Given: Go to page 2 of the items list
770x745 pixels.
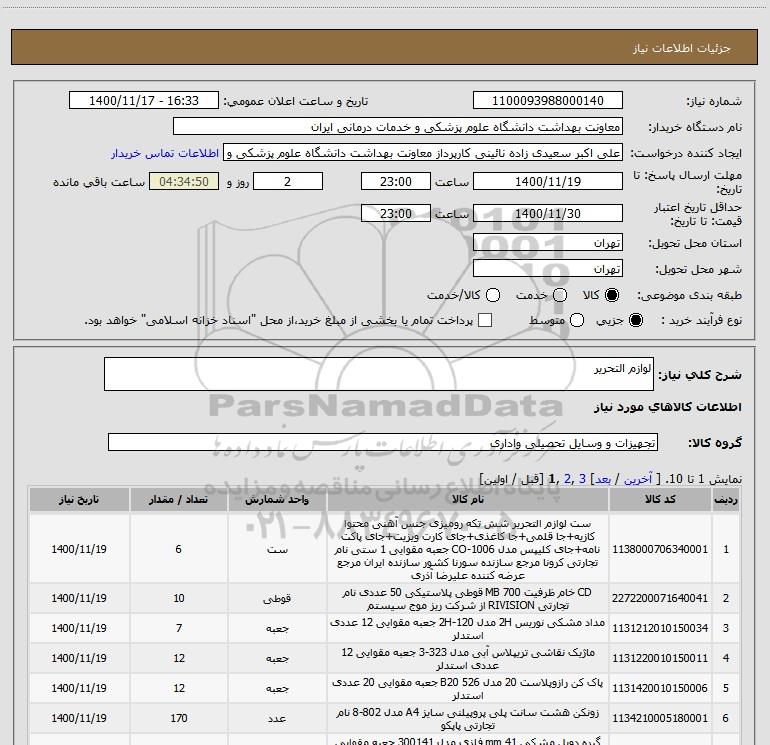Looking at the screenshot, I should click(x=568, y=479).
